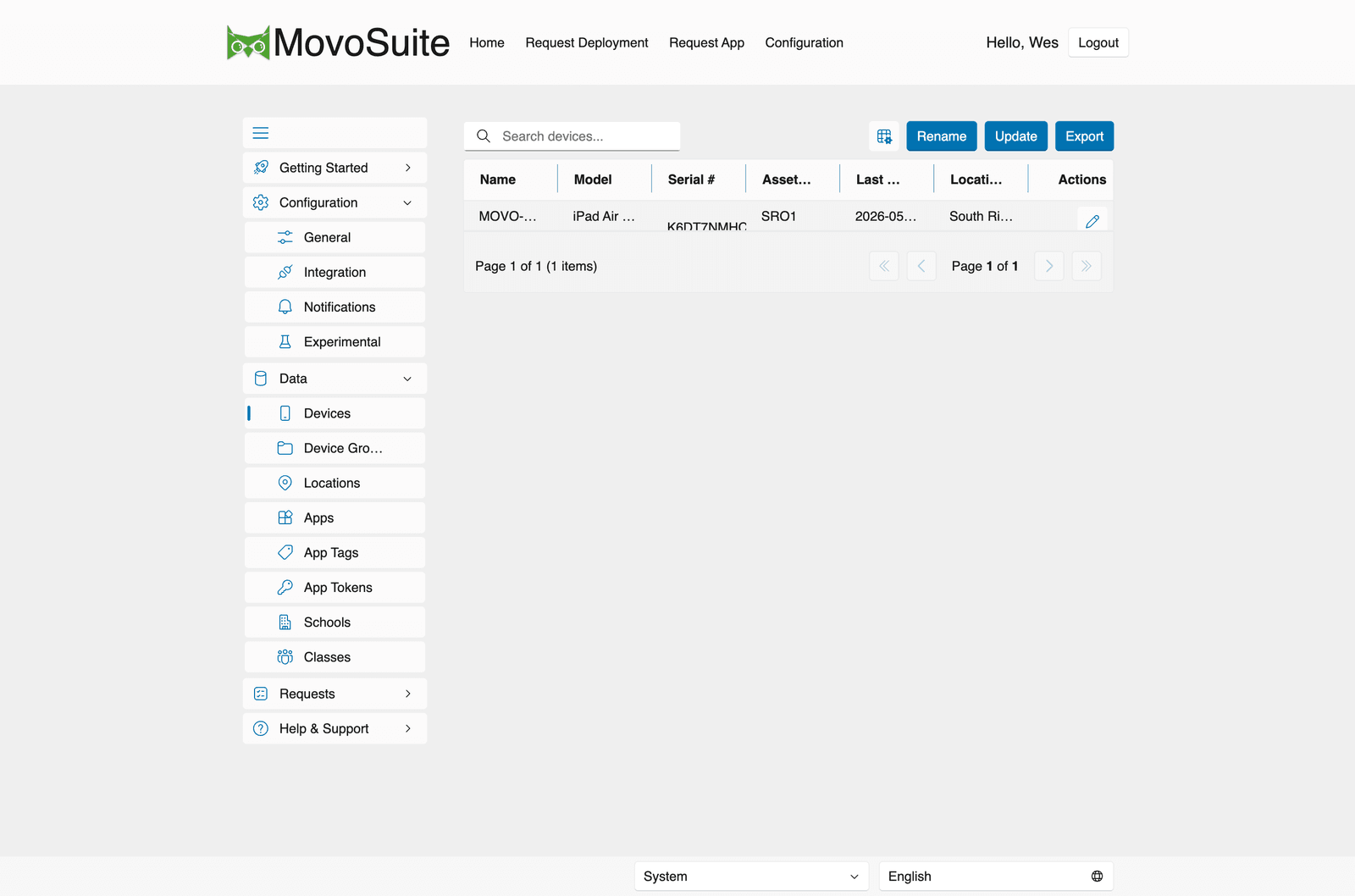Click the Logout button
This screenshot has height=896, width=1355.
click(1098, 42)
